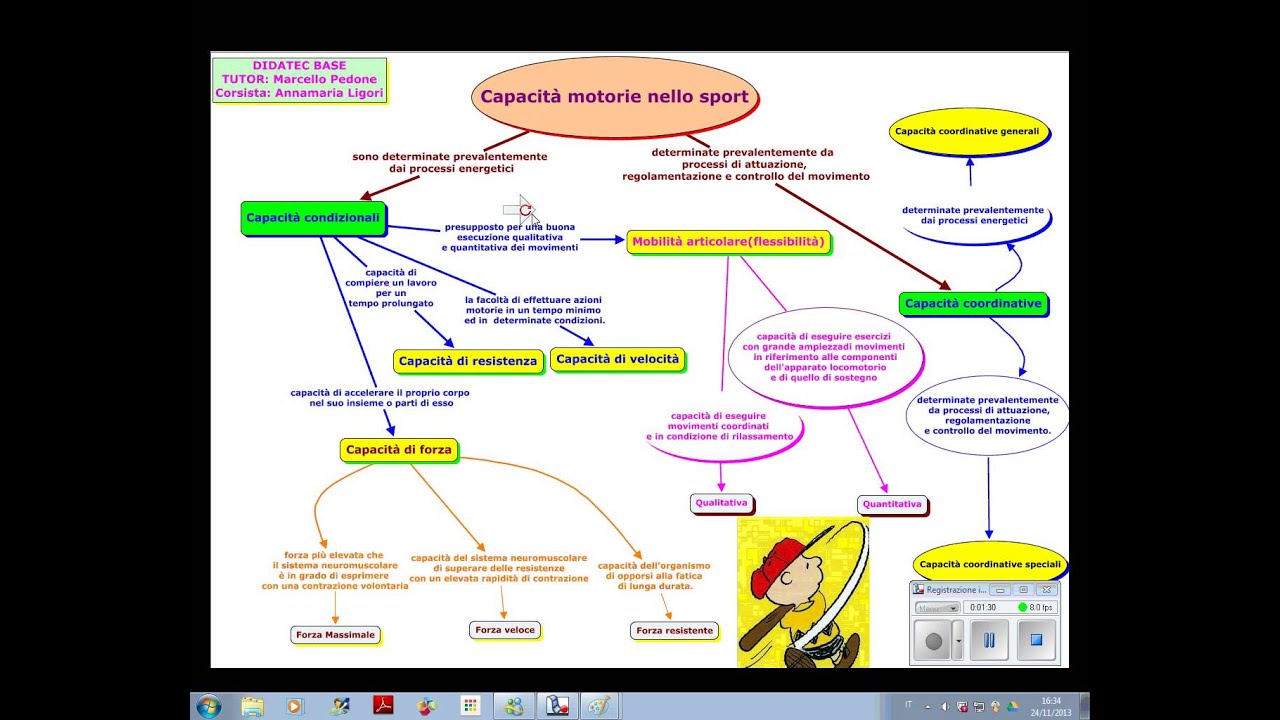Click the Forza Massimale box
This screenshot has height=720, width=1280.
click(x=336, y=634)
